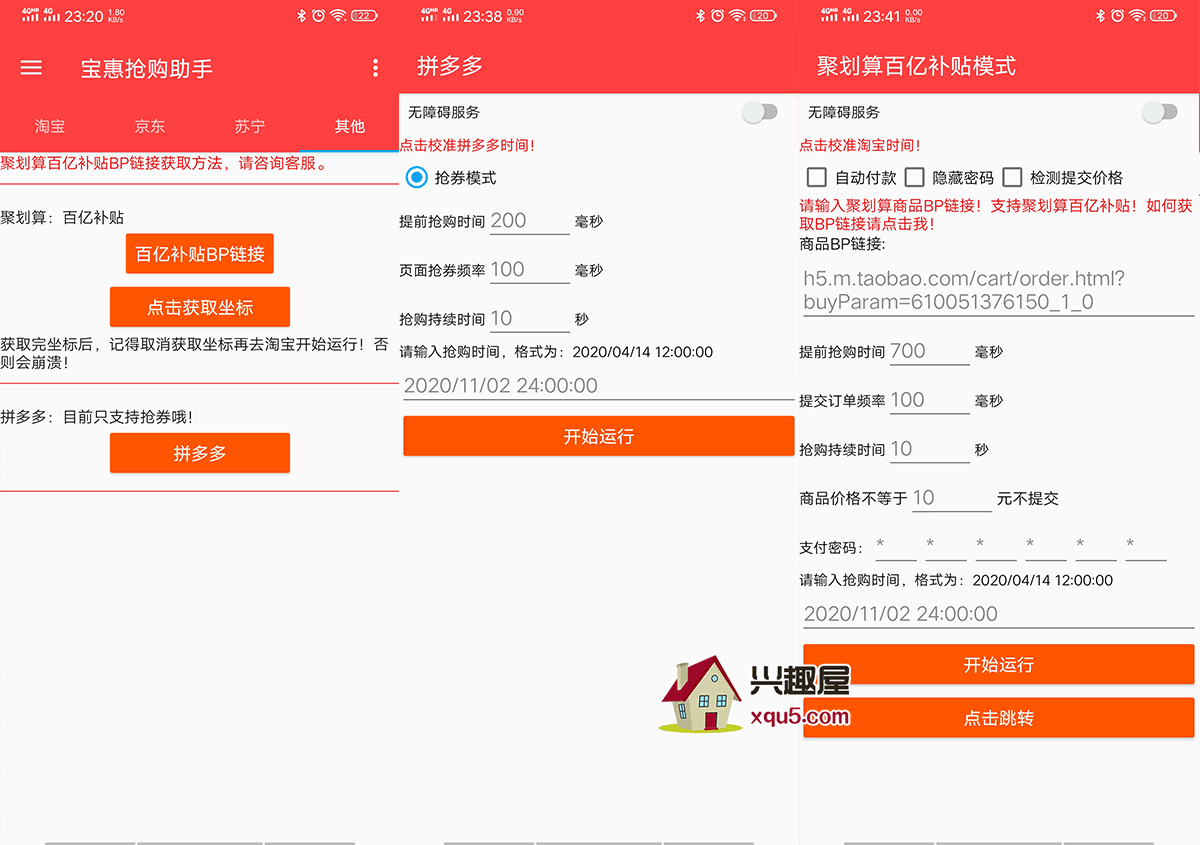Viewport: 1200px width, 845px height.
Task: Tap the 点击跳转 button
Action: click(999, 718)
